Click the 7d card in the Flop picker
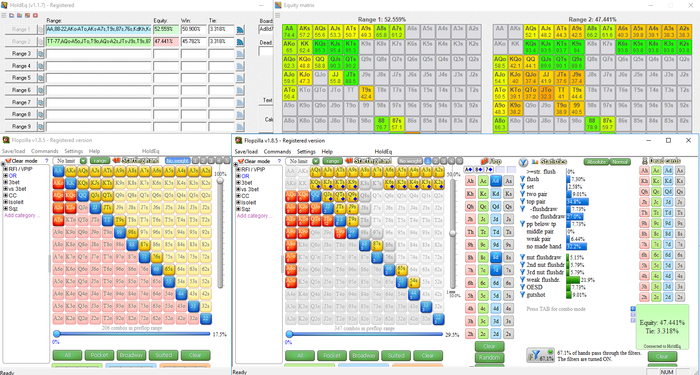Screen dimensions: 700x375 tap(496, 270)
